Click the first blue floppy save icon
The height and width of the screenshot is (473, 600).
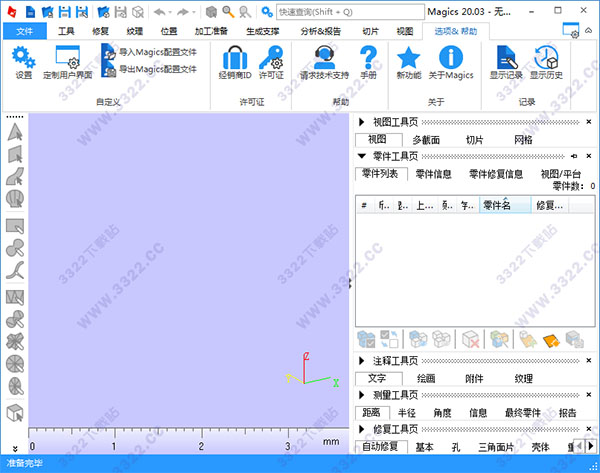(65, 12)
